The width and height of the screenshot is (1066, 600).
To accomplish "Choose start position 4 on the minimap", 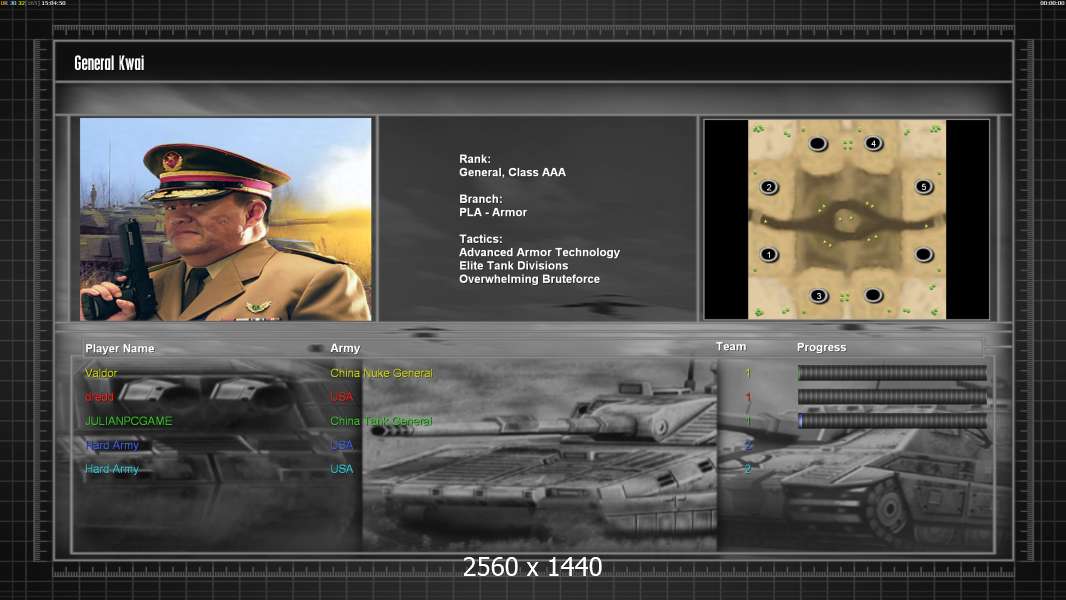I will 874,143.
